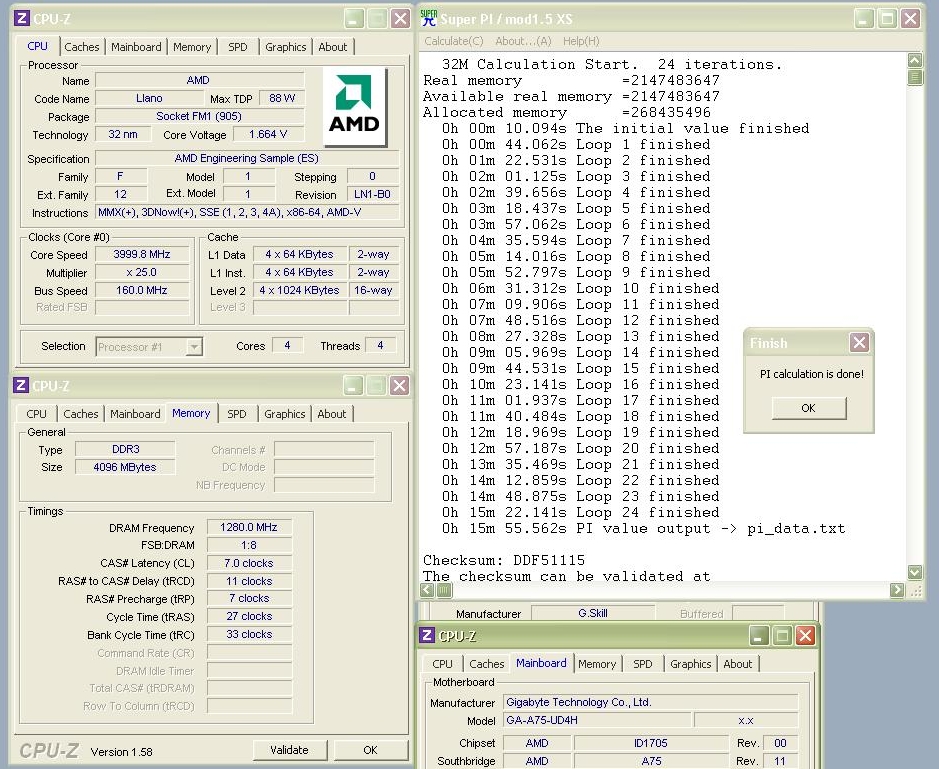
Task: Click the Revision value LN1-B0
Action: click(372, 194)
